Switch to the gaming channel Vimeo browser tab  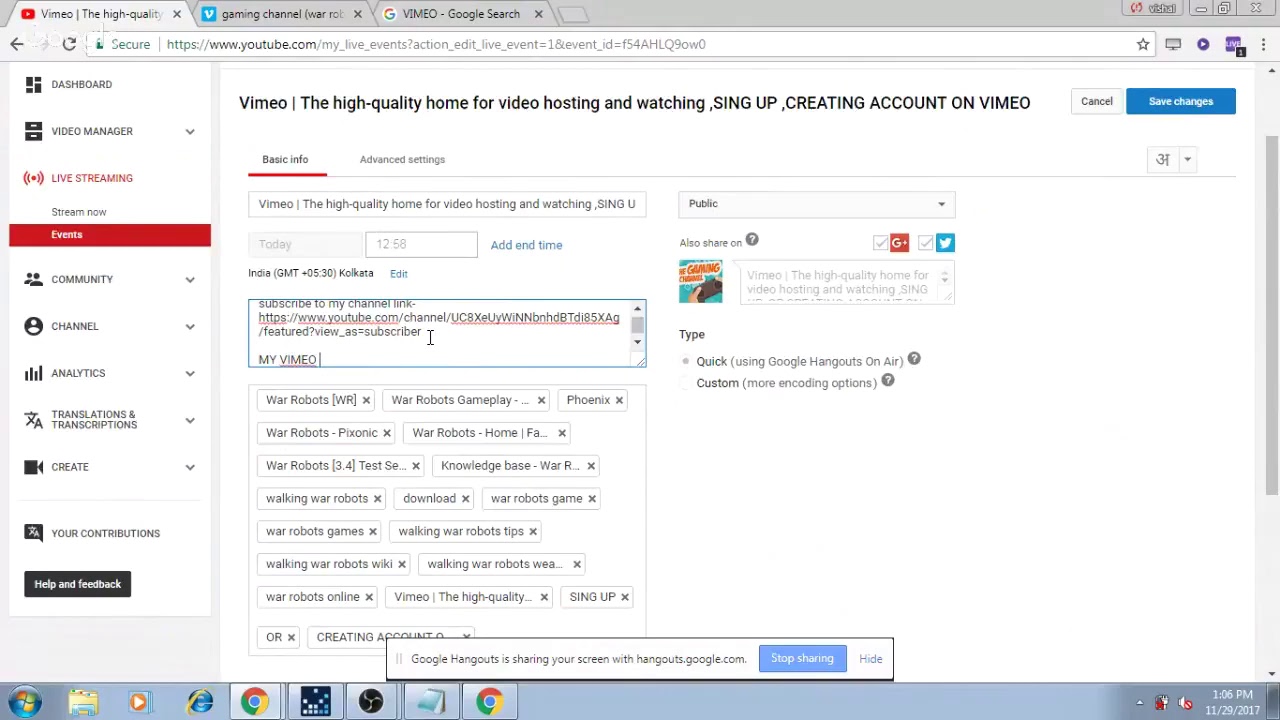tap(283, 14)
